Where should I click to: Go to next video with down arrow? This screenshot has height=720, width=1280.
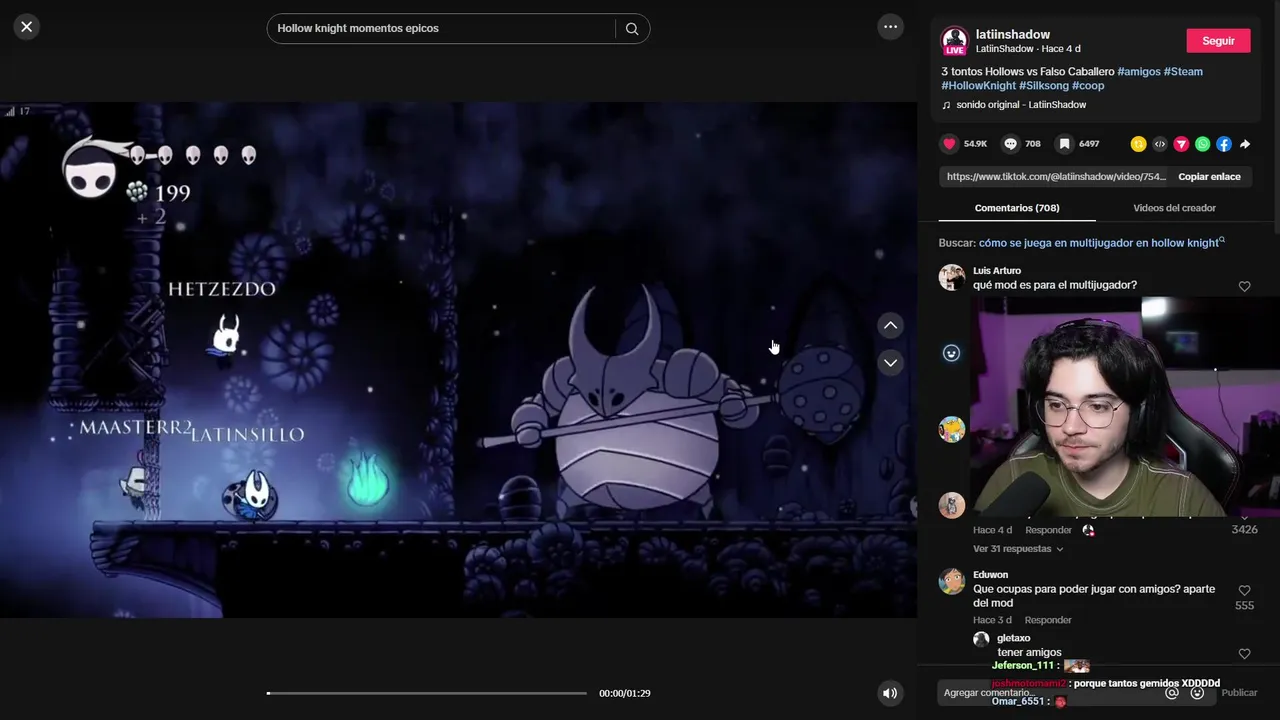click(890, 362)
